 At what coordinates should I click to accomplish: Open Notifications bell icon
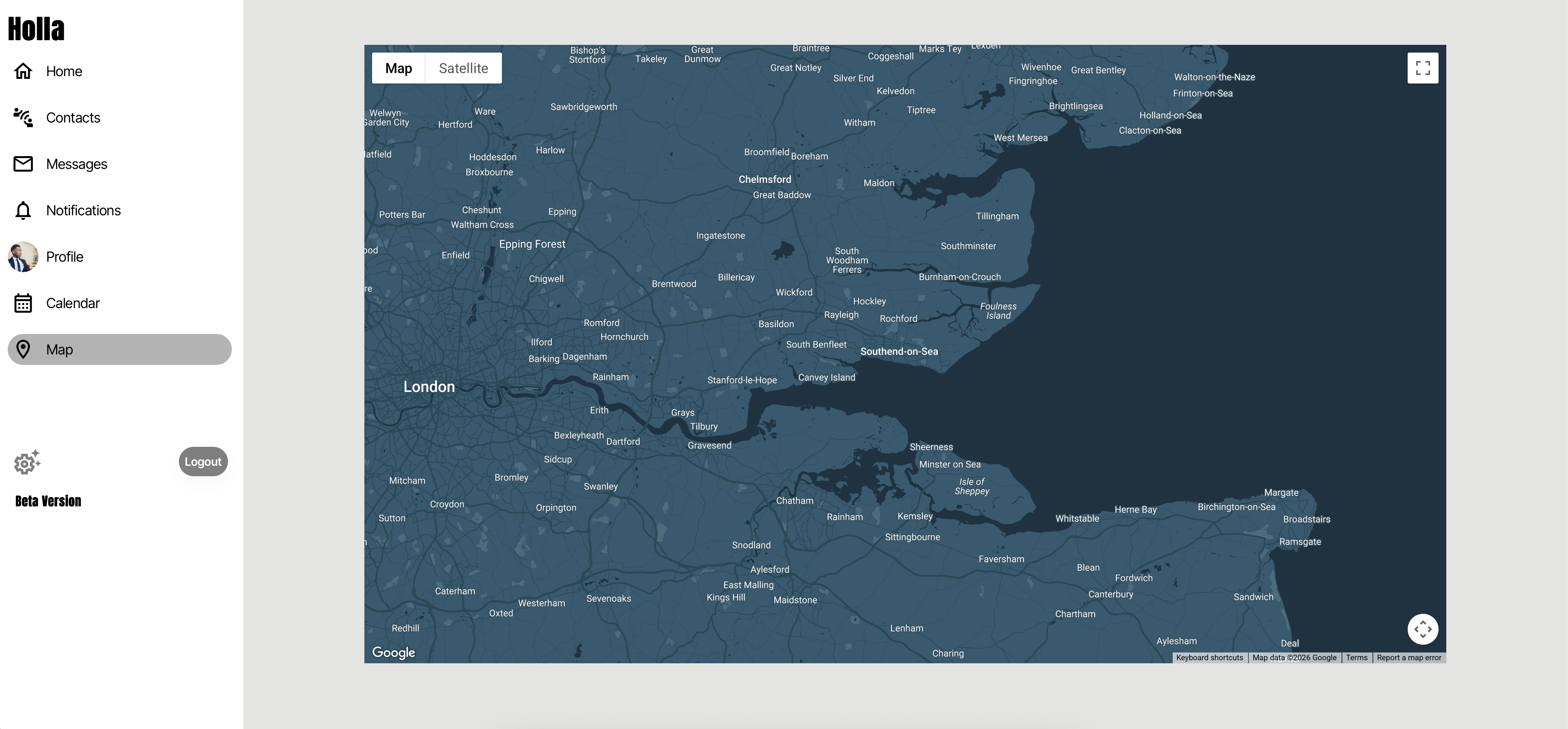click(23, 210)
